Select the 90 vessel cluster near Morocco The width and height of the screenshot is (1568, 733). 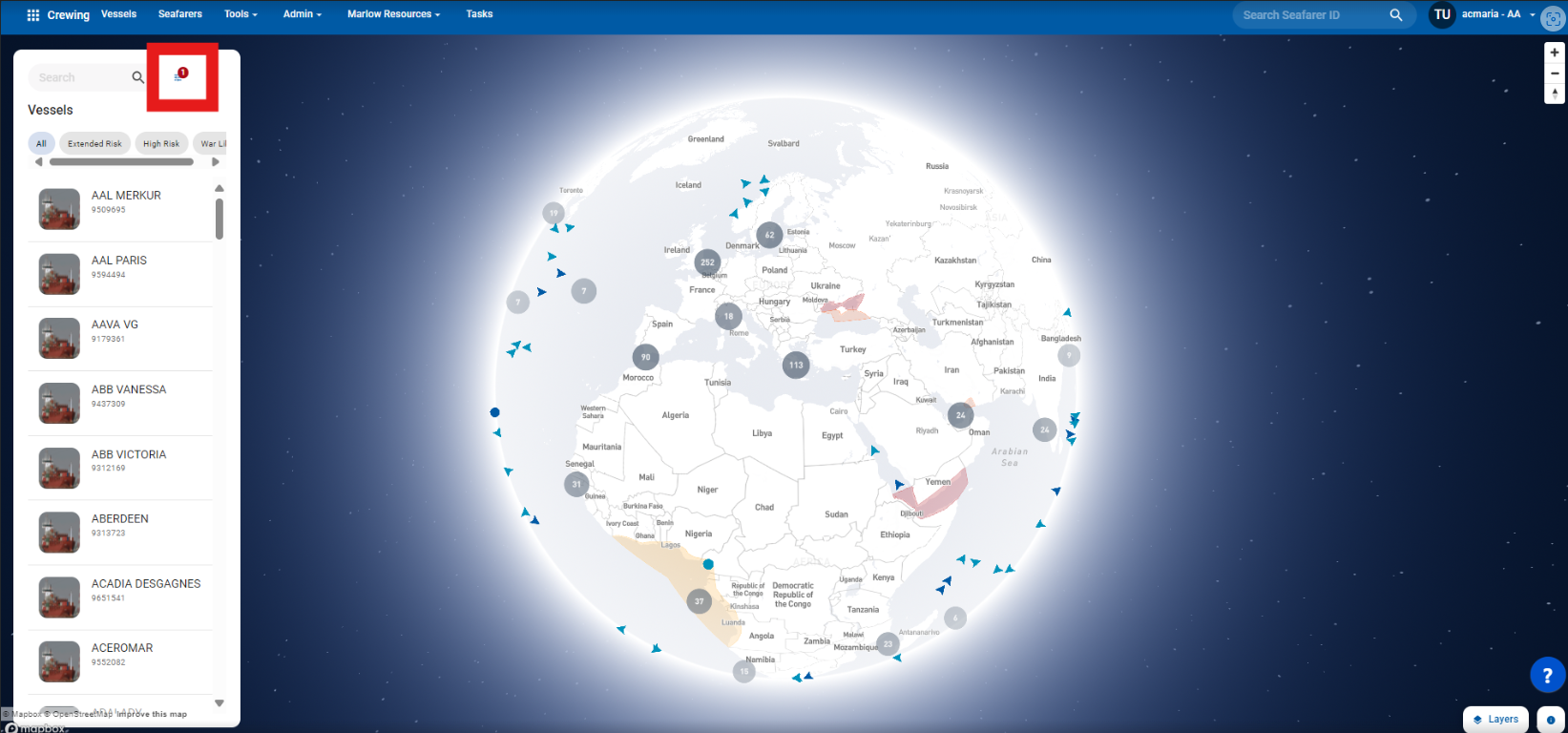click(646, 357)
